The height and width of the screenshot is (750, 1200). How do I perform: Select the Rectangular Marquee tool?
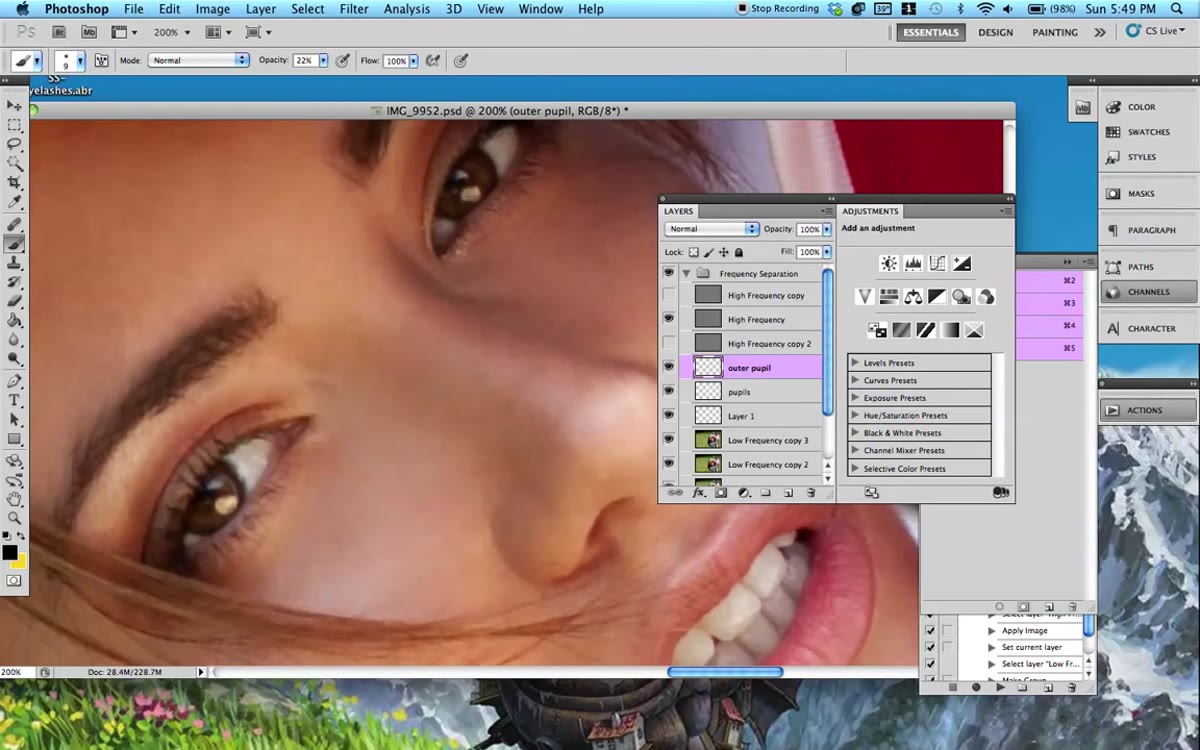pos(14,125)
